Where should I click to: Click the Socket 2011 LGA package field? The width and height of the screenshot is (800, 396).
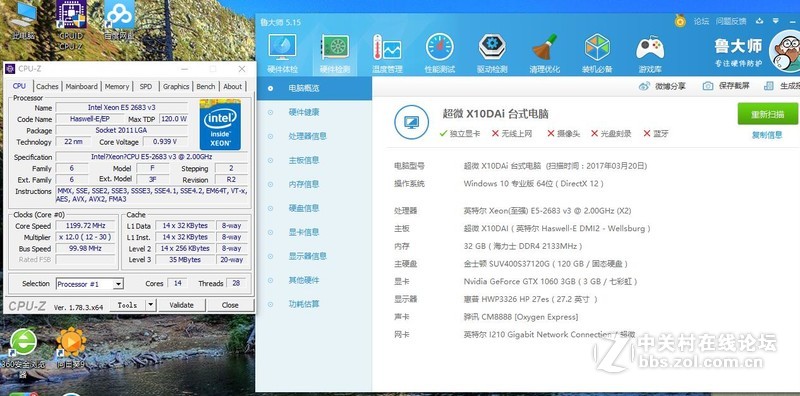(121, 131)
